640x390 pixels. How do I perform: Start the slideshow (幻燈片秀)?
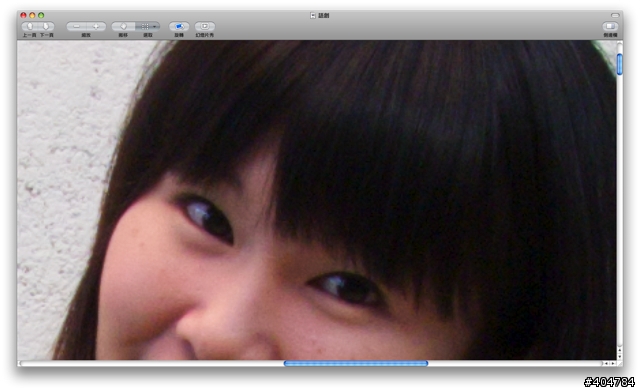pyautogui.click(x=204, y=26)
